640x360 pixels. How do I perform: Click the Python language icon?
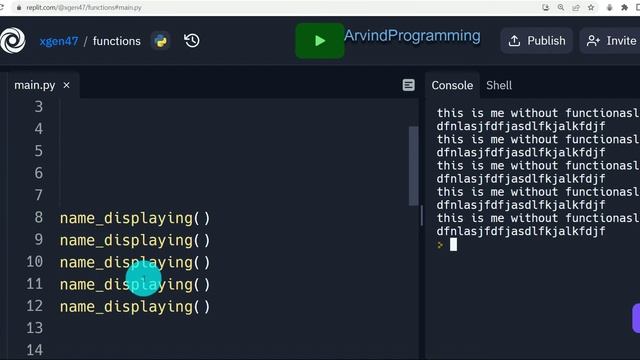[x=160, y=41]
